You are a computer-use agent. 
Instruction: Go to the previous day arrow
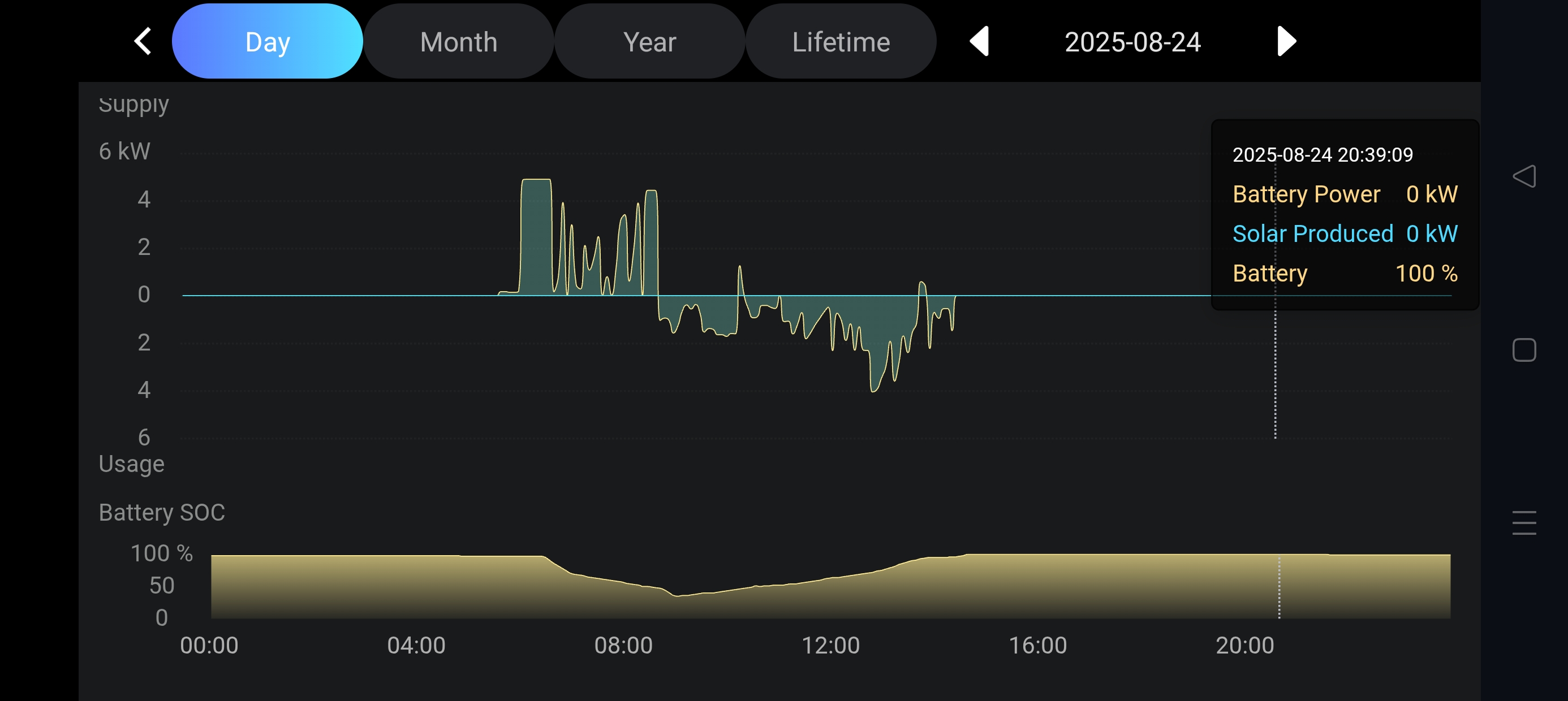979,41
